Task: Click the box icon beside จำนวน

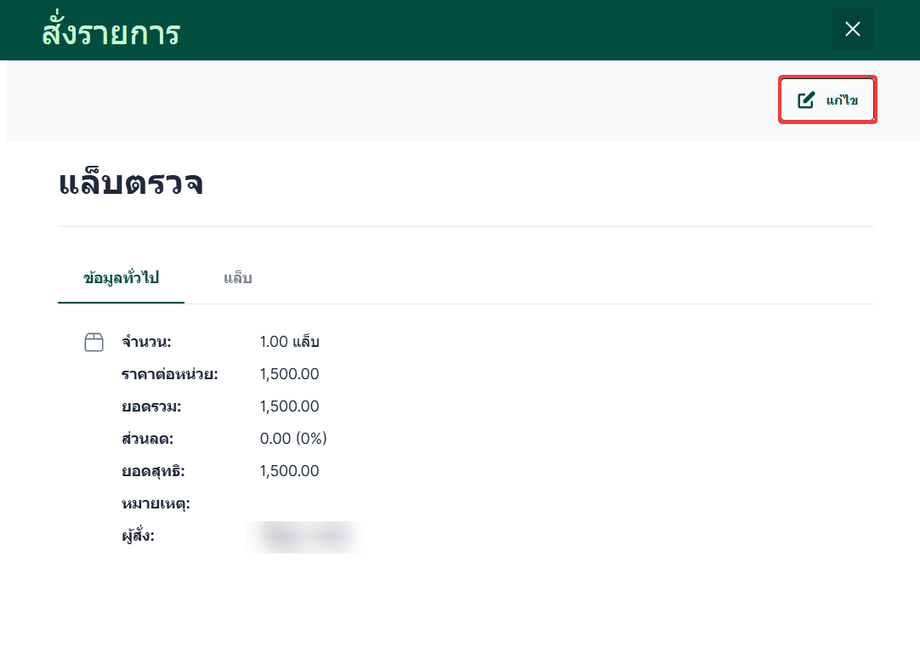Action: point(94,343)
